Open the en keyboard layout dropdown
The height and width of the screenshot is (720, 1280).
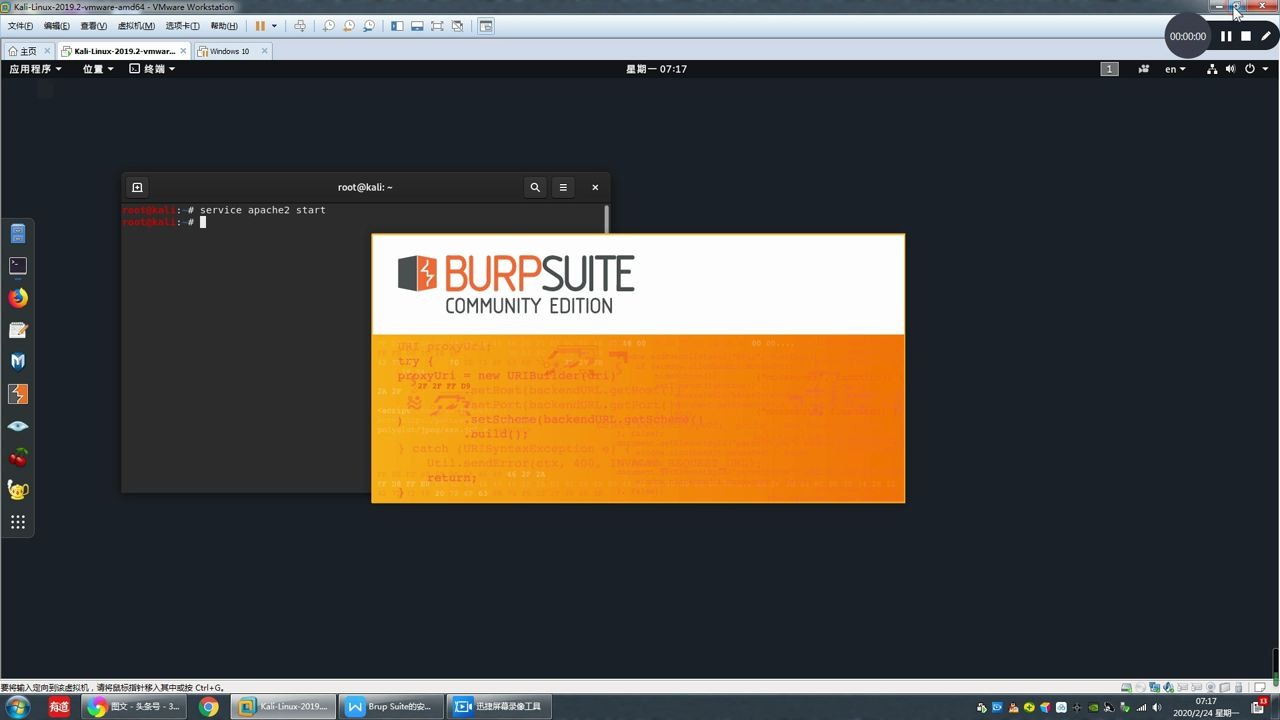(x=1175, y=69)
